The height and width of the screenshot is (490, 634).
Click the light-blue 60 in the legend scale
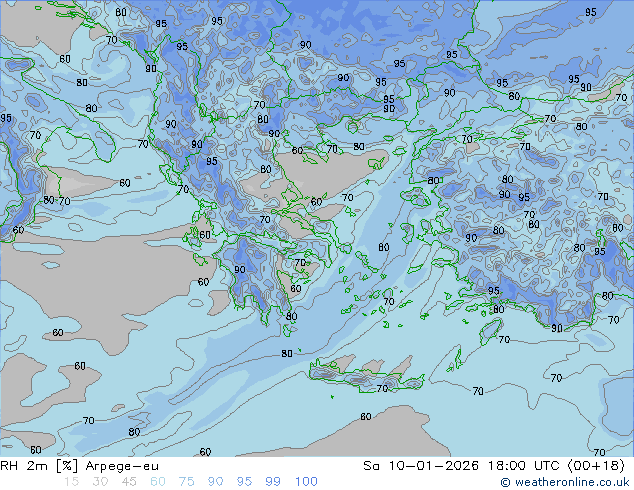(x=158, y=482)
